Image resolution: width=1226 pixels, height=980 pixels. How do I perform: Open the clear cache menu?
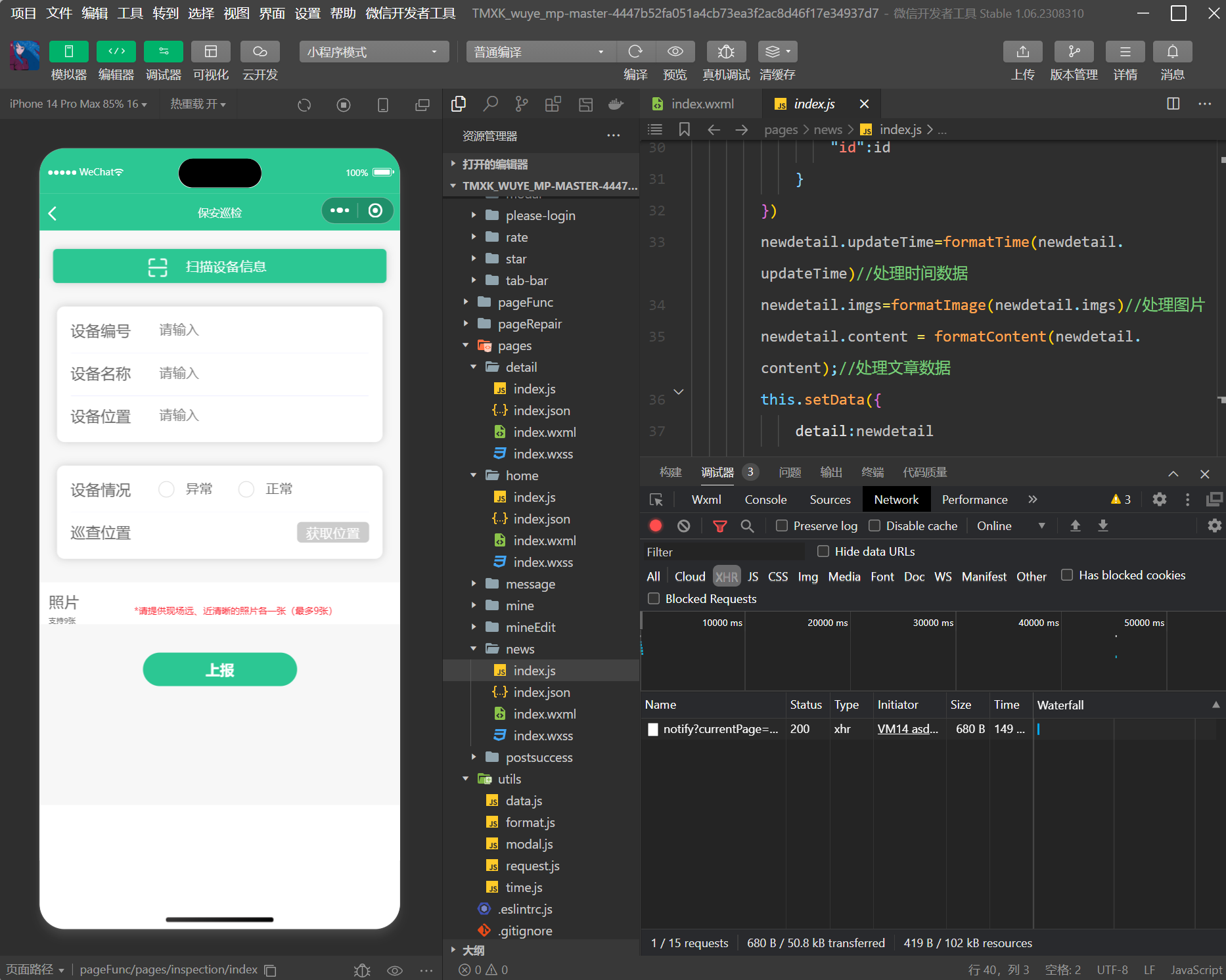click(x=778, y=52)
